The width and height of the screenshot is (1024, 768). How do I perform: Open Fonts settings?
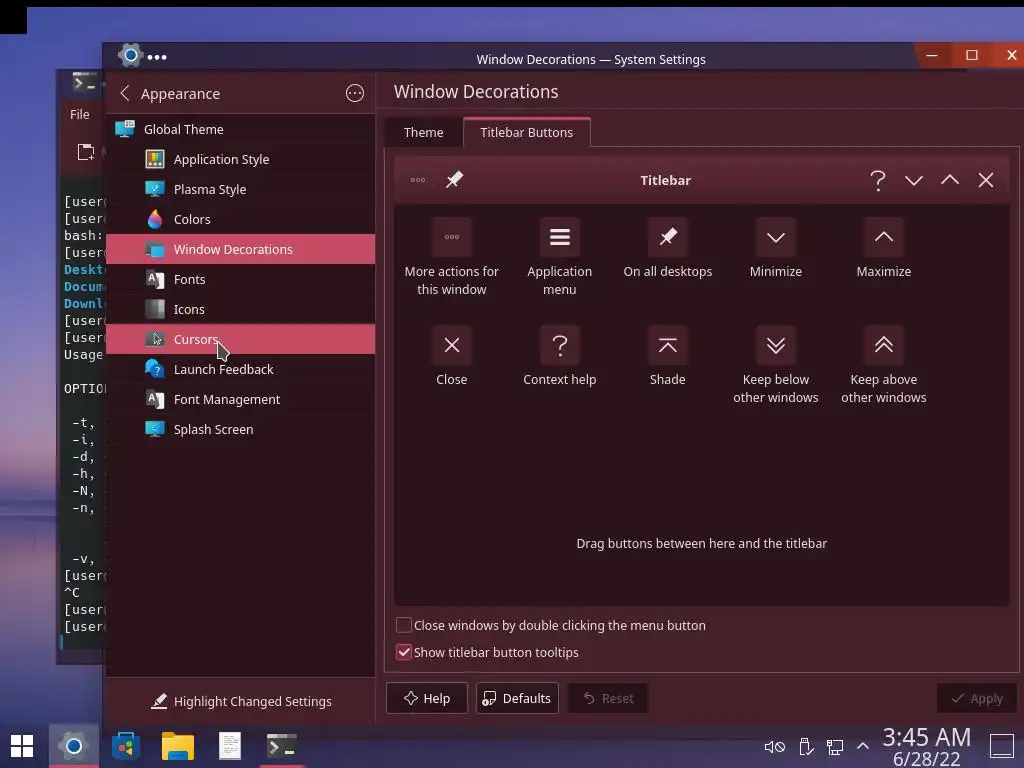tap(240, 280)
